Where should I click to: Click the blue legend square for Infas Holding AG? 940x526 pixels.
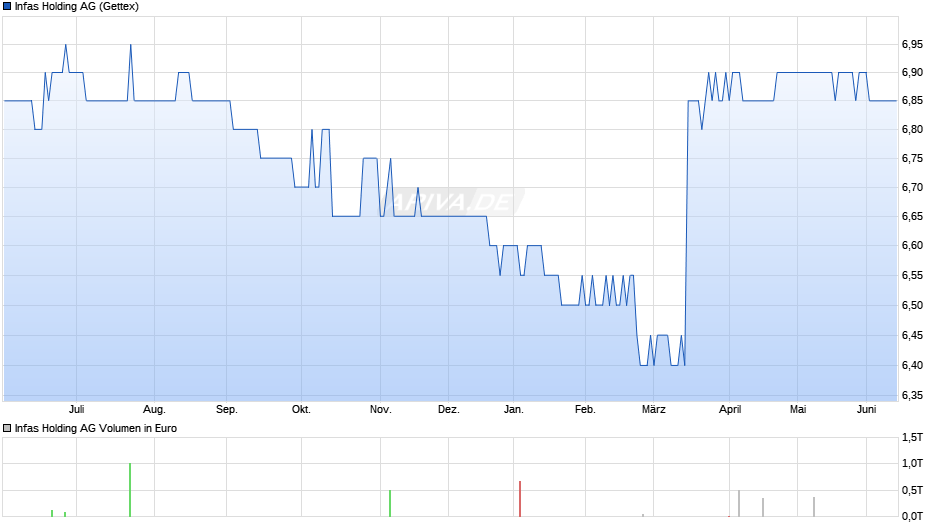7,7
